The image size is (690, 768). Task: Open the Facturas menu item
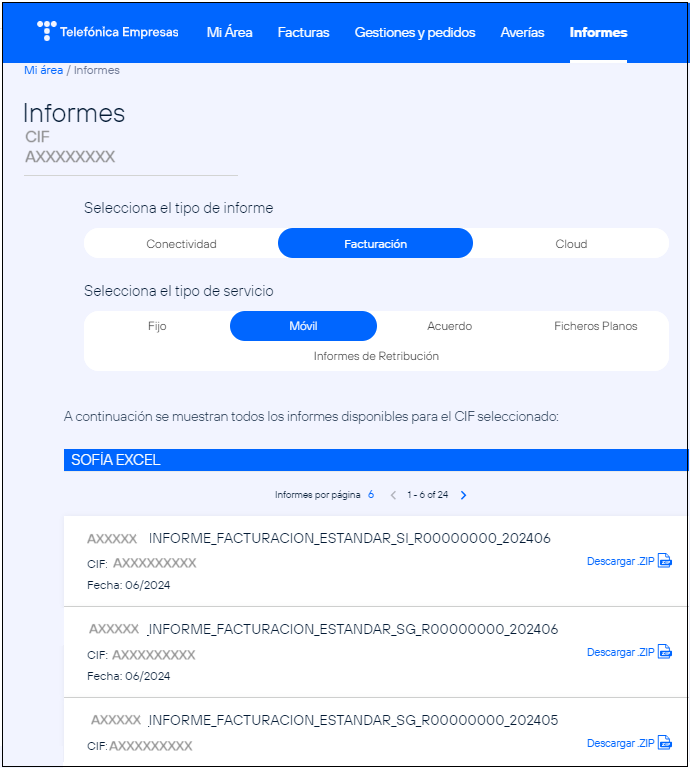click(x=303, y=32)
